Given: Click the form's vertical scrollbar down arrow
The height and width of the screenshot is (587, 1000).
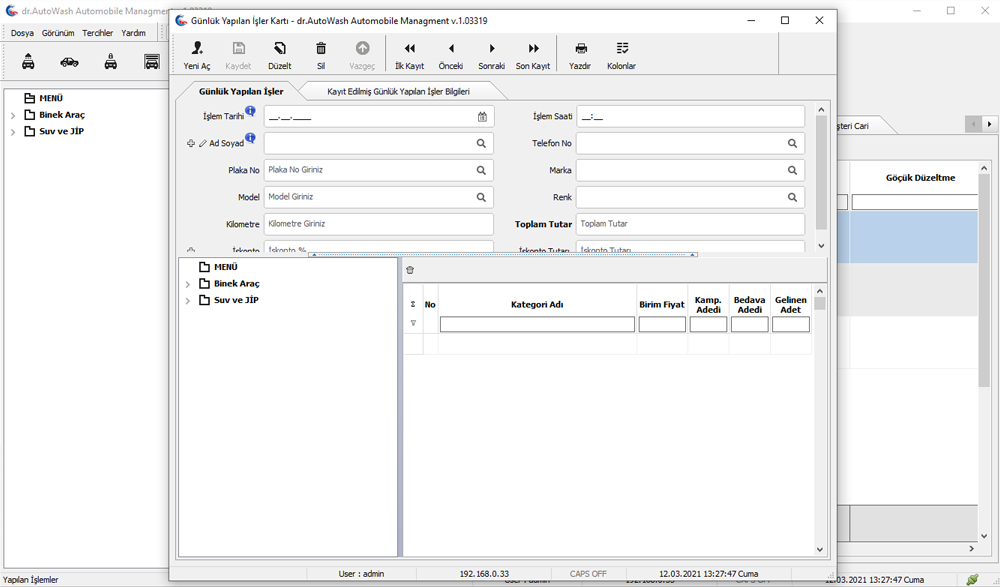Looking at the screenshot, I should coord(821,246).
